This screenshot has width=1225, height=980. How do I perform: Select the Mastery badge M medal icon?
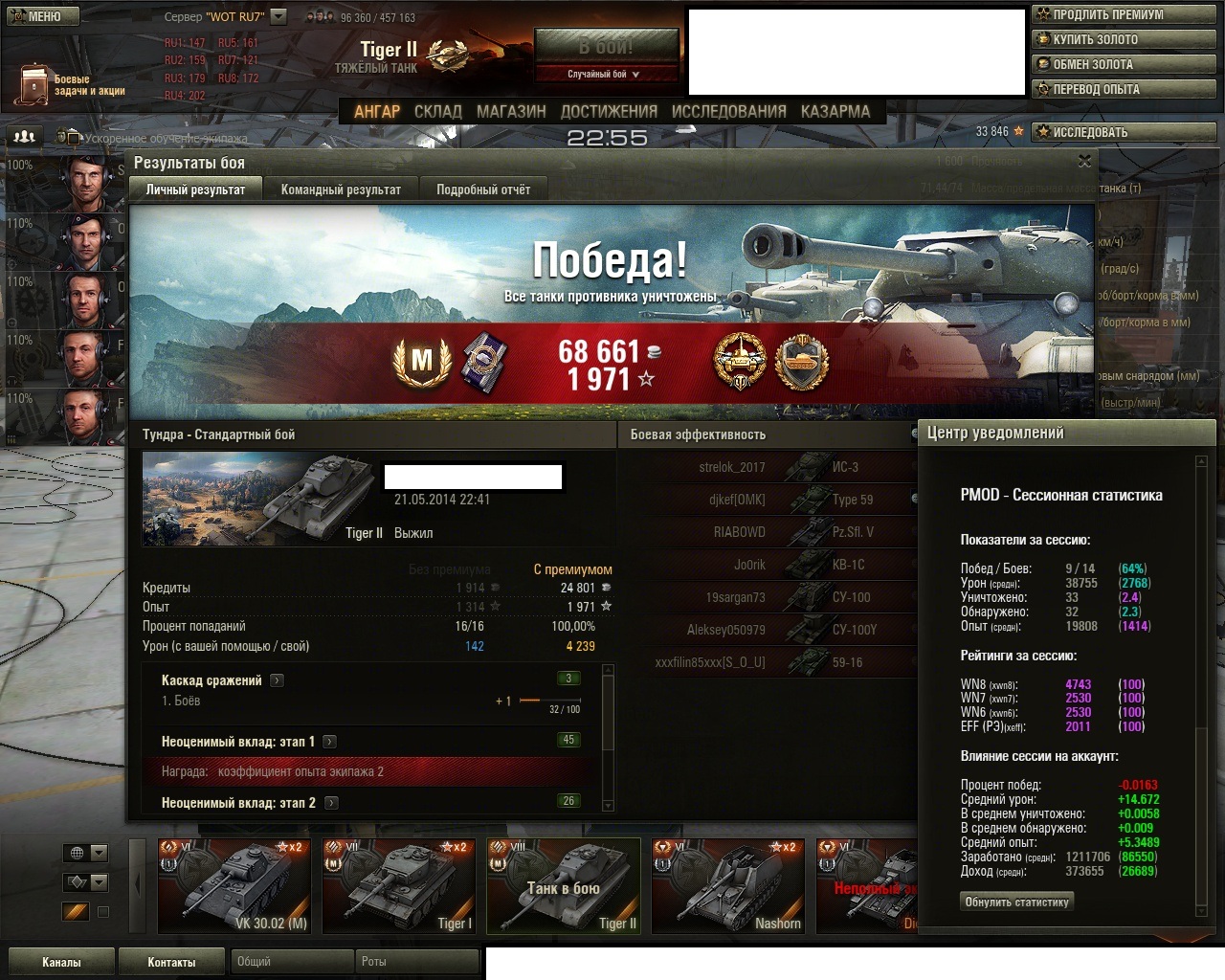(x=421, y=361)
